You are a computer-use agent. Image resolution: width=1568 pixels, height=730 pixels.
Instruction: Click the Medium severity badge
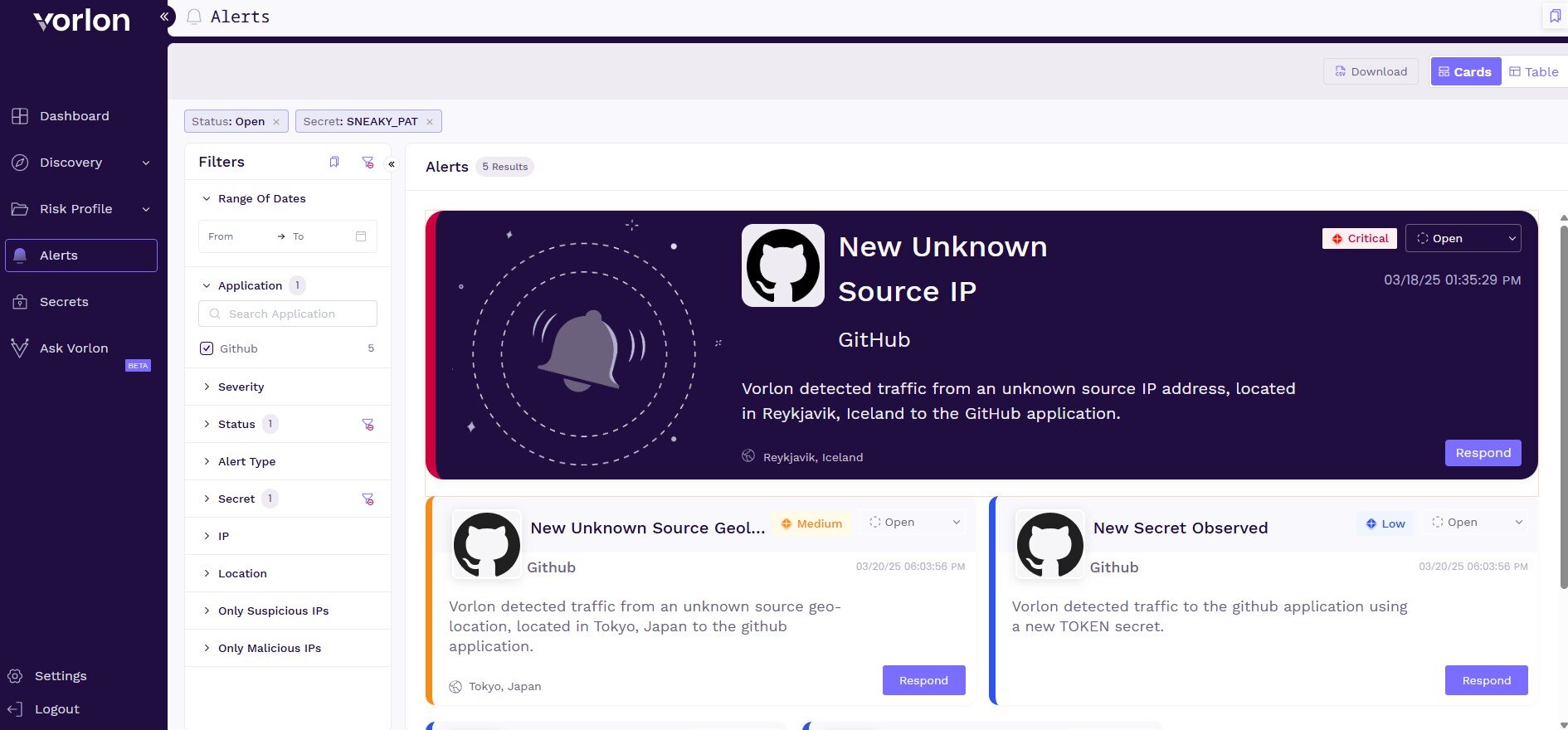(811, 523)
